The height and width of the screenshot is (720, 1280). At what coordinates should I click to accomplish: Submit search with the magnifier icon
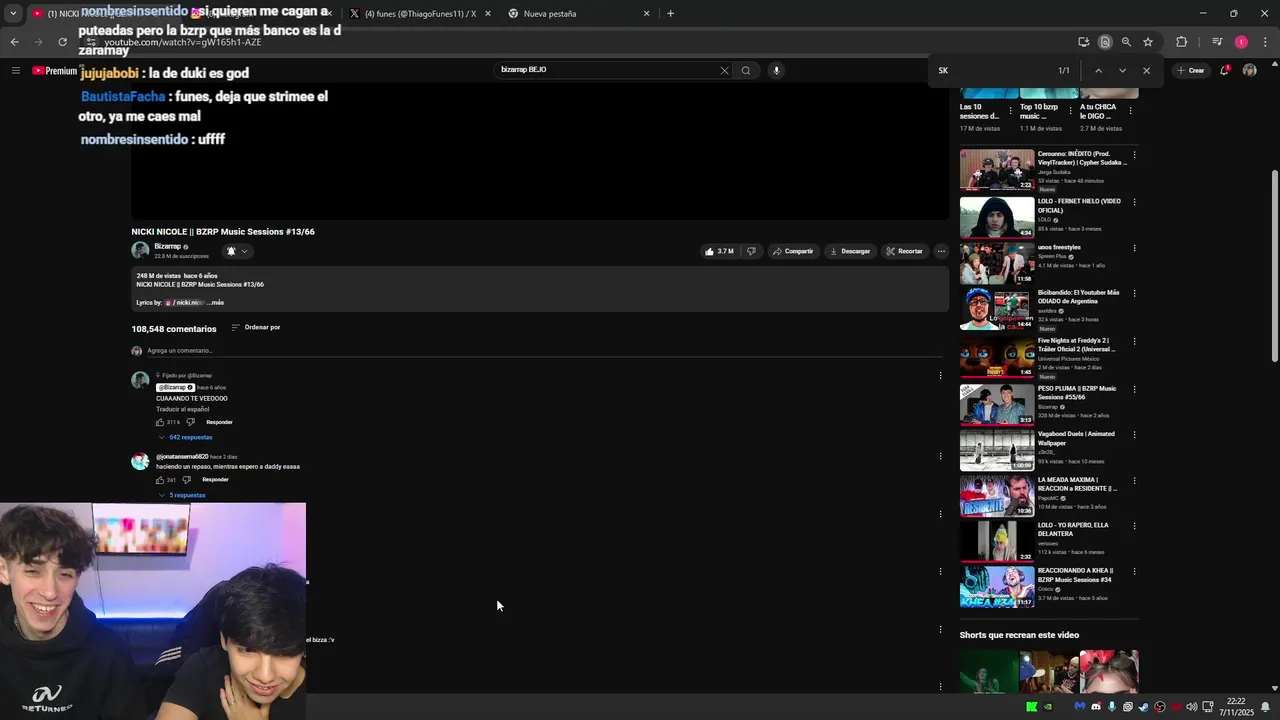pyautogui.click(x=745, y=70)
